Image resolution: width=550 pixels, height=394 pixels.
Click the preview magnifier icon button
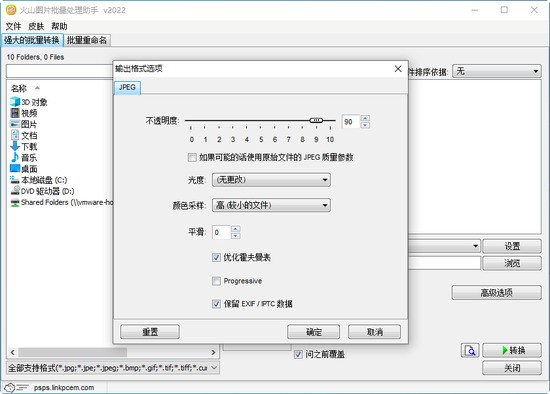[x=470, y=350]
